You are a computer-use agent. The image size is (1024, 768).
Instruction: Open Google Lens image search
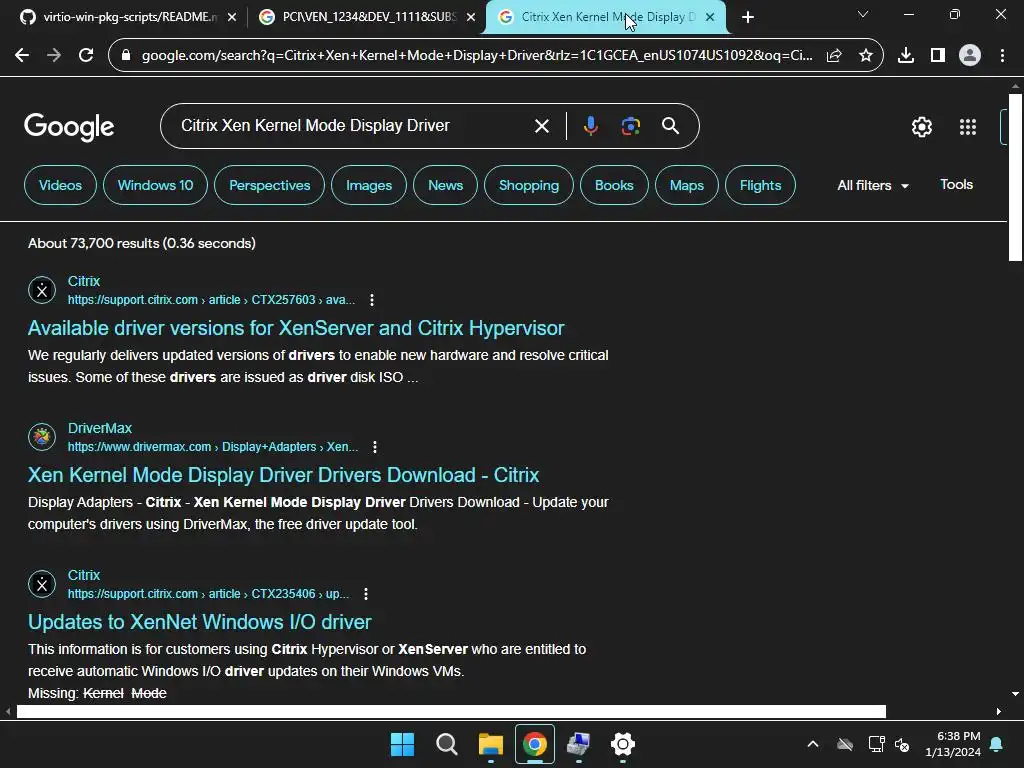pyautogui.click(x=631, y=126)
